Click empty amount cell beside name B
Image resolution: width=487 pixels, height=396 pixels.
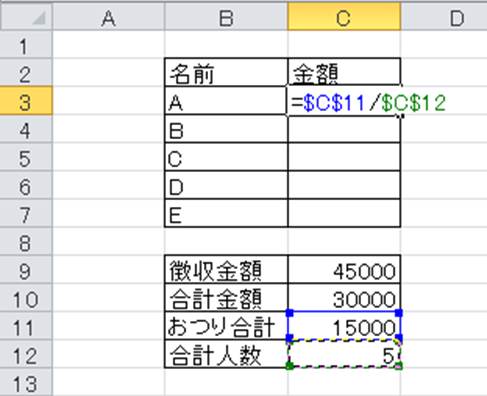344,129
